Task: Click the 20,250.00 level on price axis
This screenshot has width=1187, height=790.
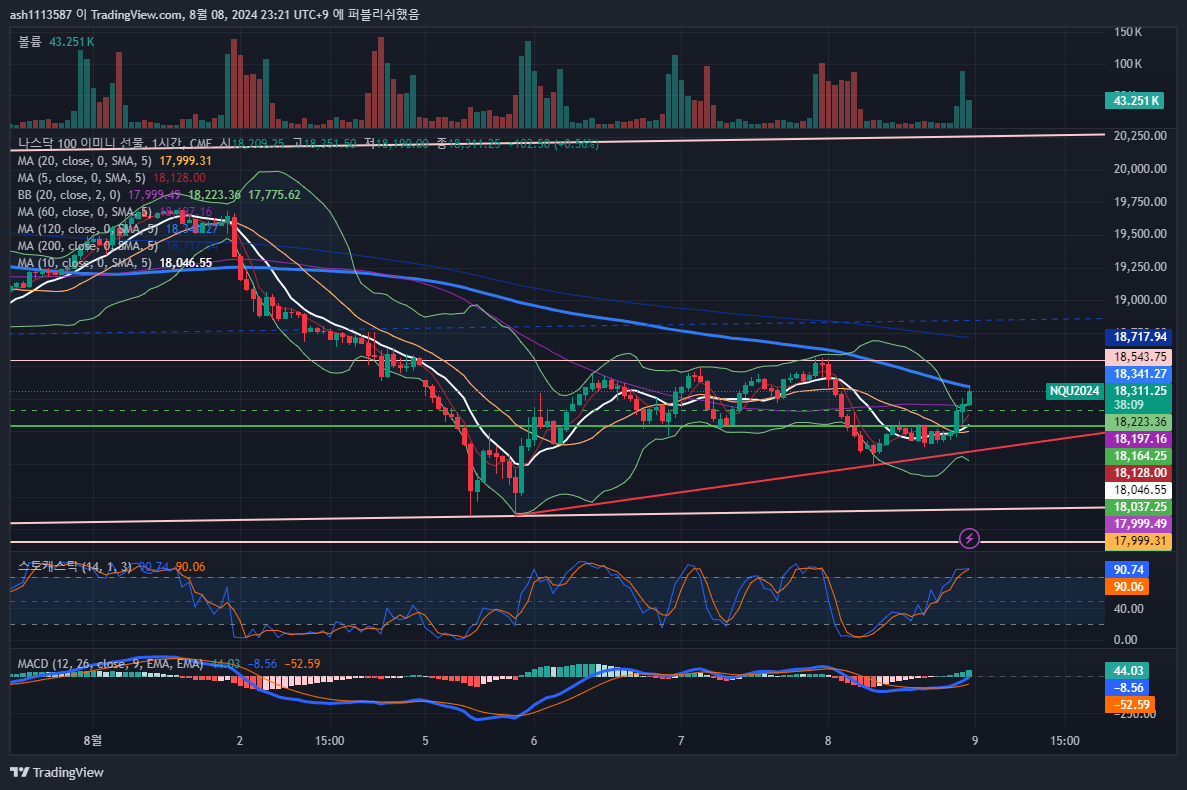Action: click(1140, 135)
